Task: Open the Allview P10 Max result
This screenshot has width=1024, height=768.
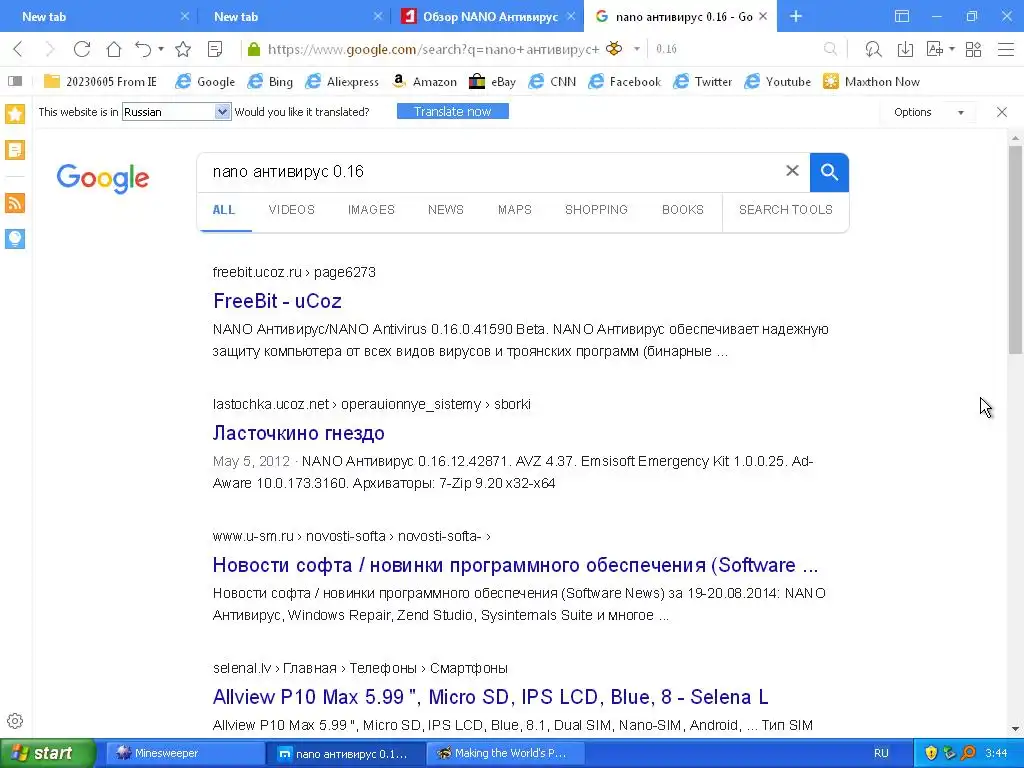Action: pos(490,697)
